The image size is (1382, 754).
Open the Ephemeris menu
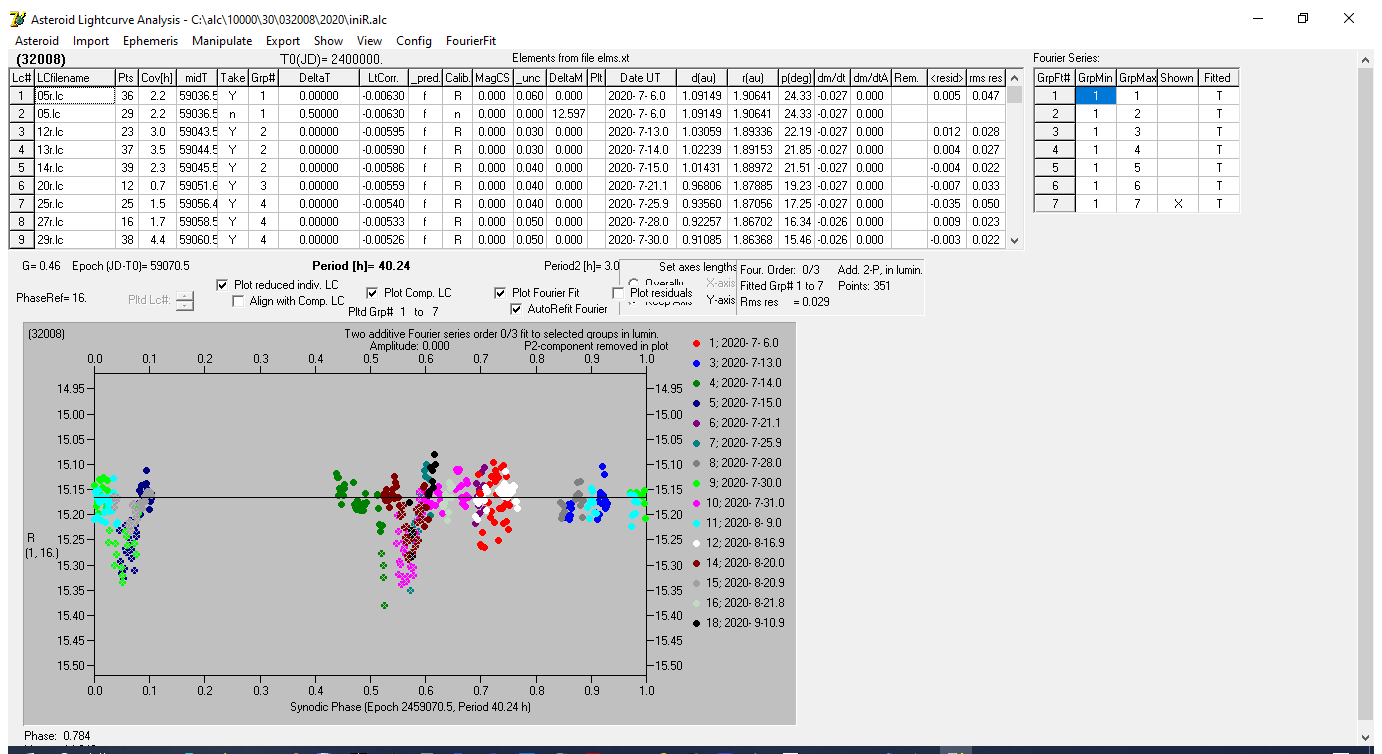[x=150, y=41]
